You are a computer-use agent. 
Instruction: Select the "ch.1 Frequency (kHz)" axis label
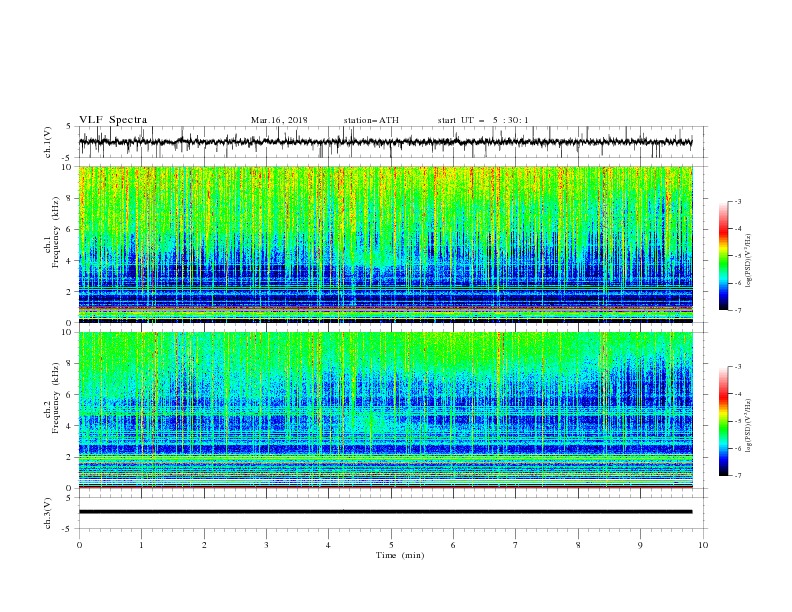tap(52, 232)
